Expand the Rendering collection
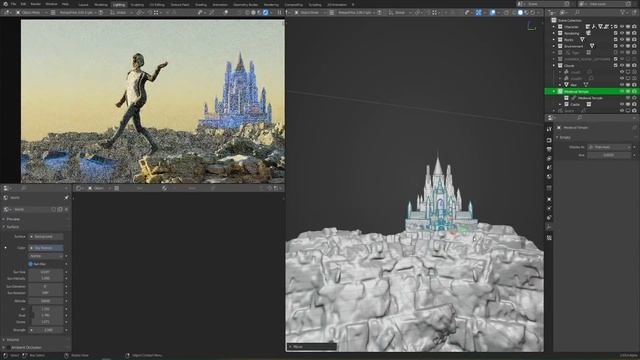Viewport: 640px width, 360px height. tap(554, 33)
